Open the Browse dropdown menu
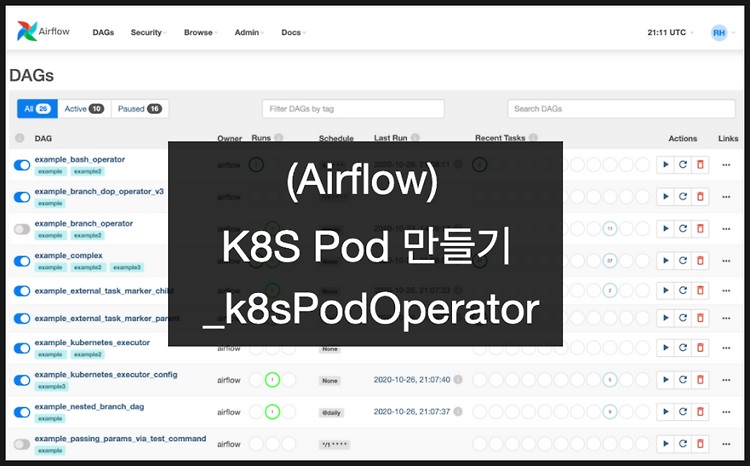 (200, 33)
